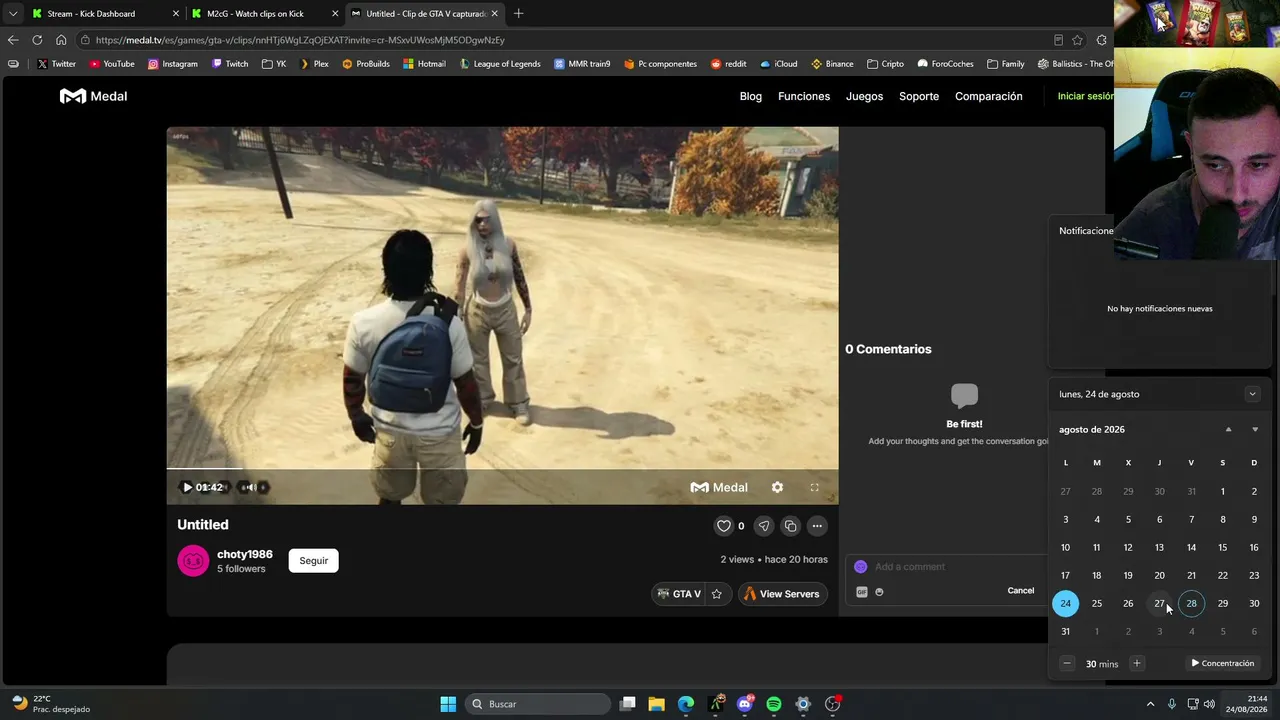The height and width of the screenshot is (720, 1280).
Task: Open the Blog menu item
Action: (751, 96)
